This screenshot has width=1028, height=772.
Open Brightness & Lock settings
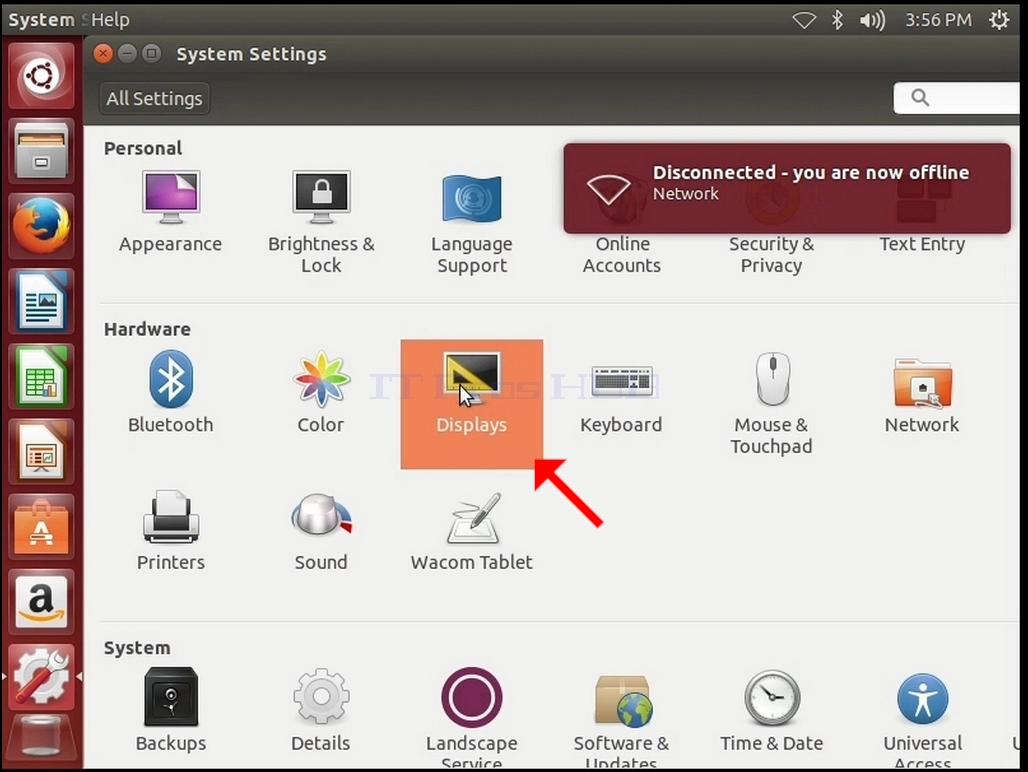coord(321,222)
